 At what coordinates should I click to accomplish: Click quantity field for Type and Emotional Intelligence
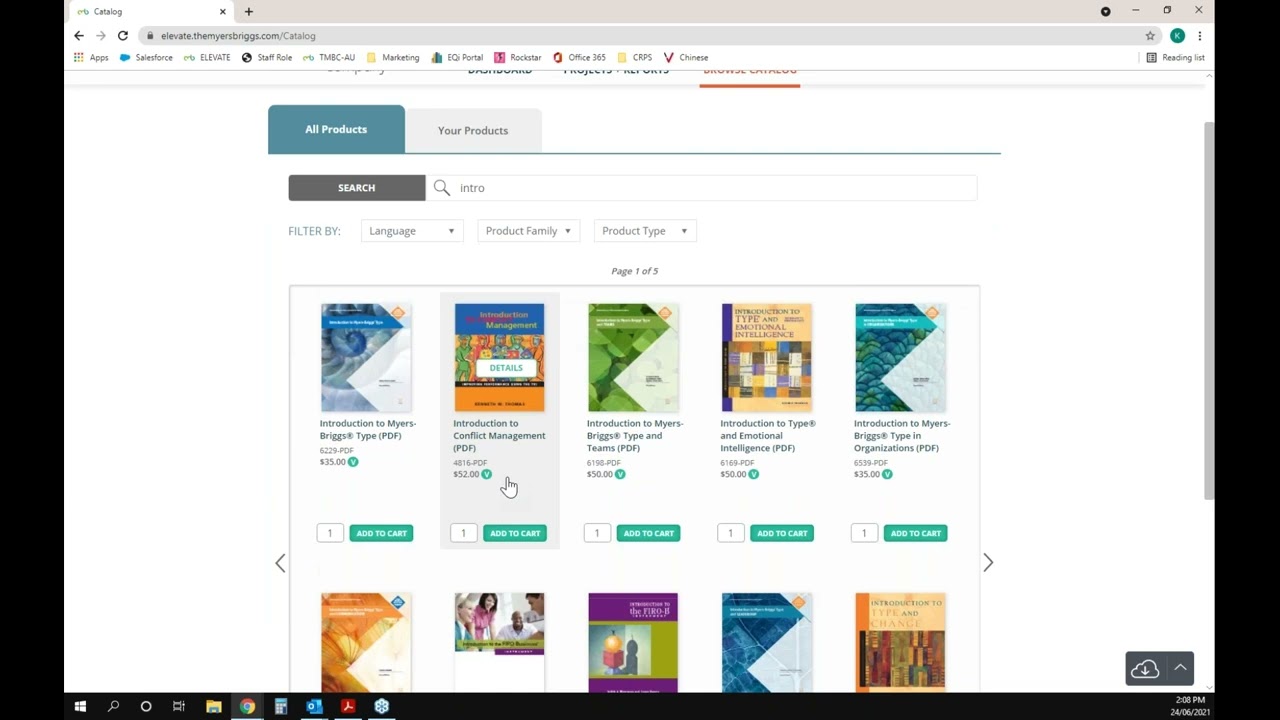(730, 533)
